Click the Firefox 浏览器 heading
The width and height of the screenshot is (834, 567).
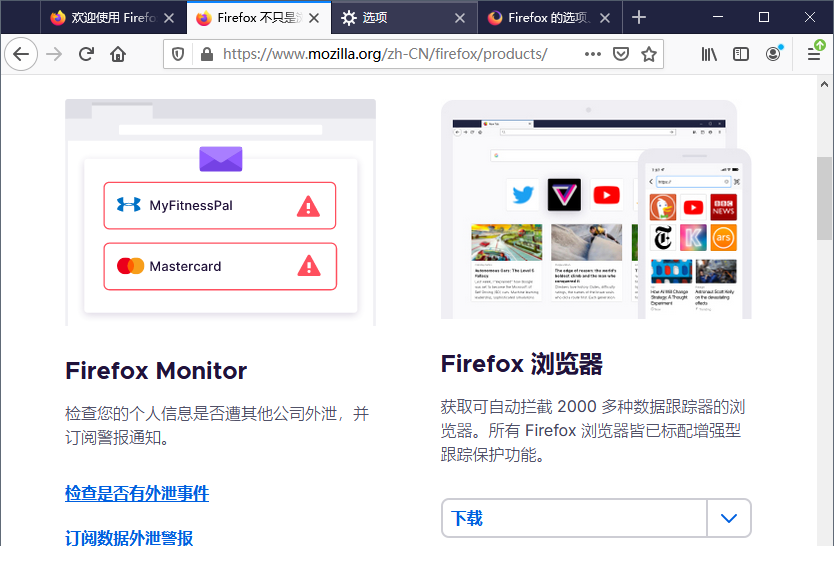(x=522, y=364)
